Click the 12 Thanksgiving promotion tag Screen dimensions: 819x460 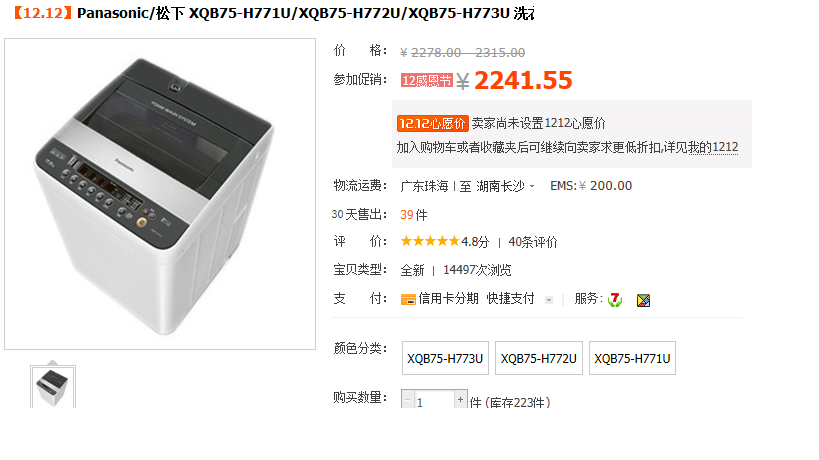(x=427, y=80)
